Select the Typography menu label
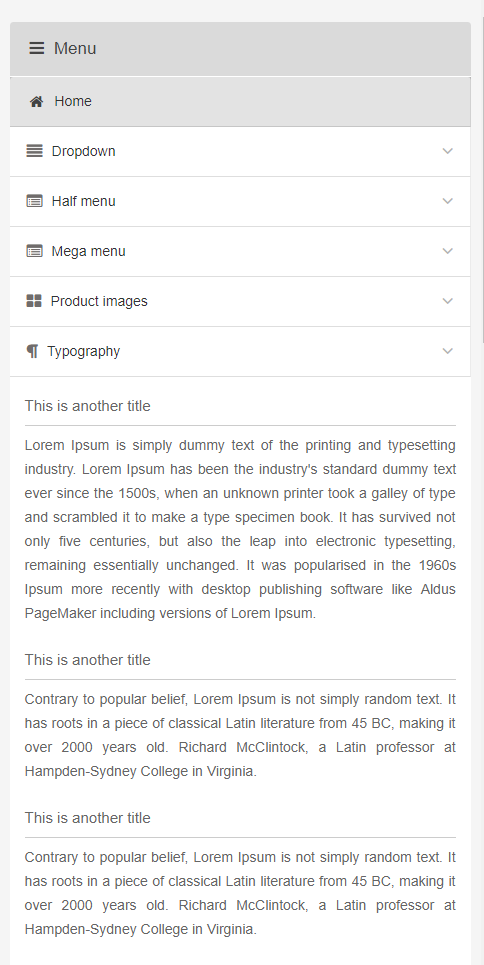The image size is (484, 965). coord(83,351)
